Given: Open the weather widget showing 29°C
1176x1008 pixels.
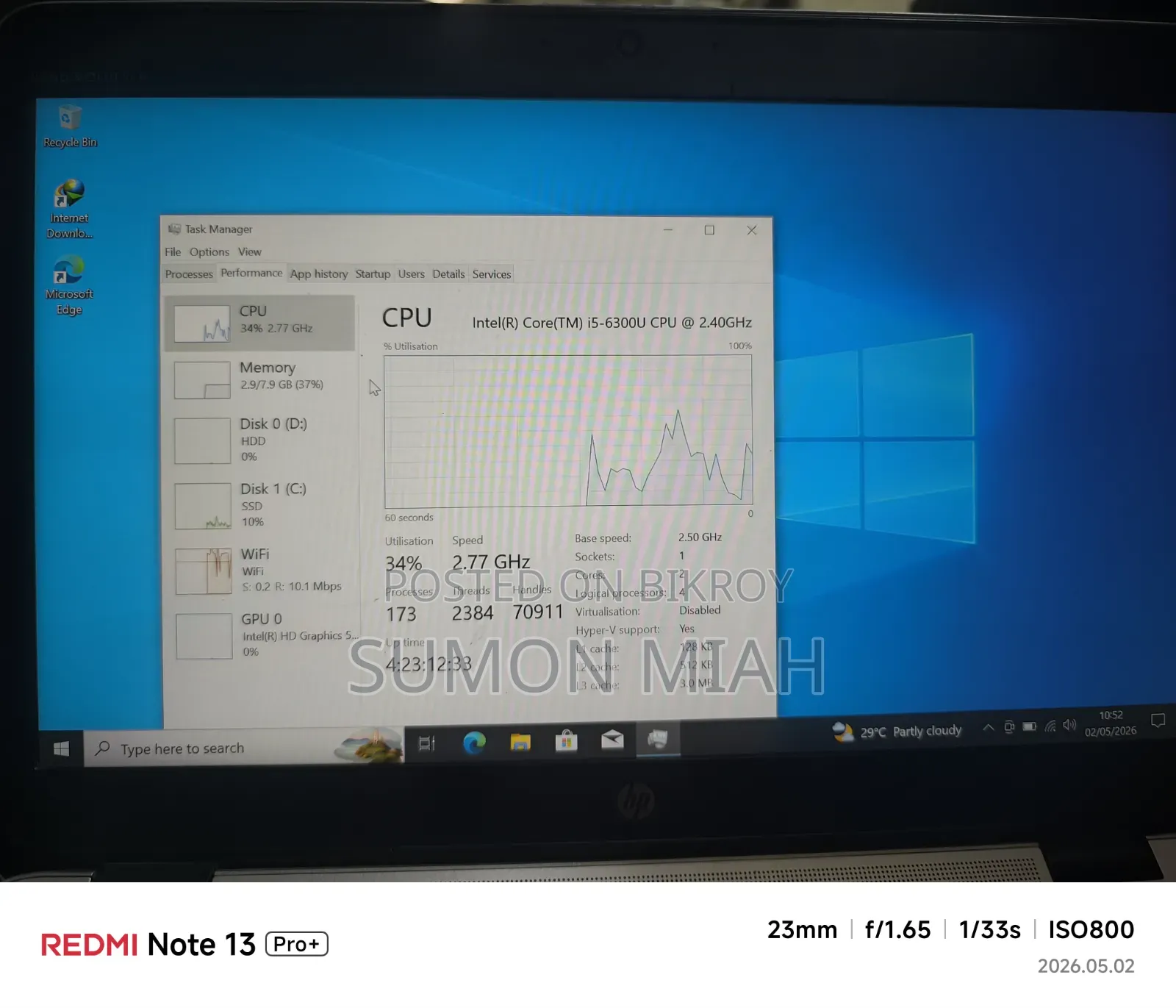Looking at the screenshot, I should point(897,732).
